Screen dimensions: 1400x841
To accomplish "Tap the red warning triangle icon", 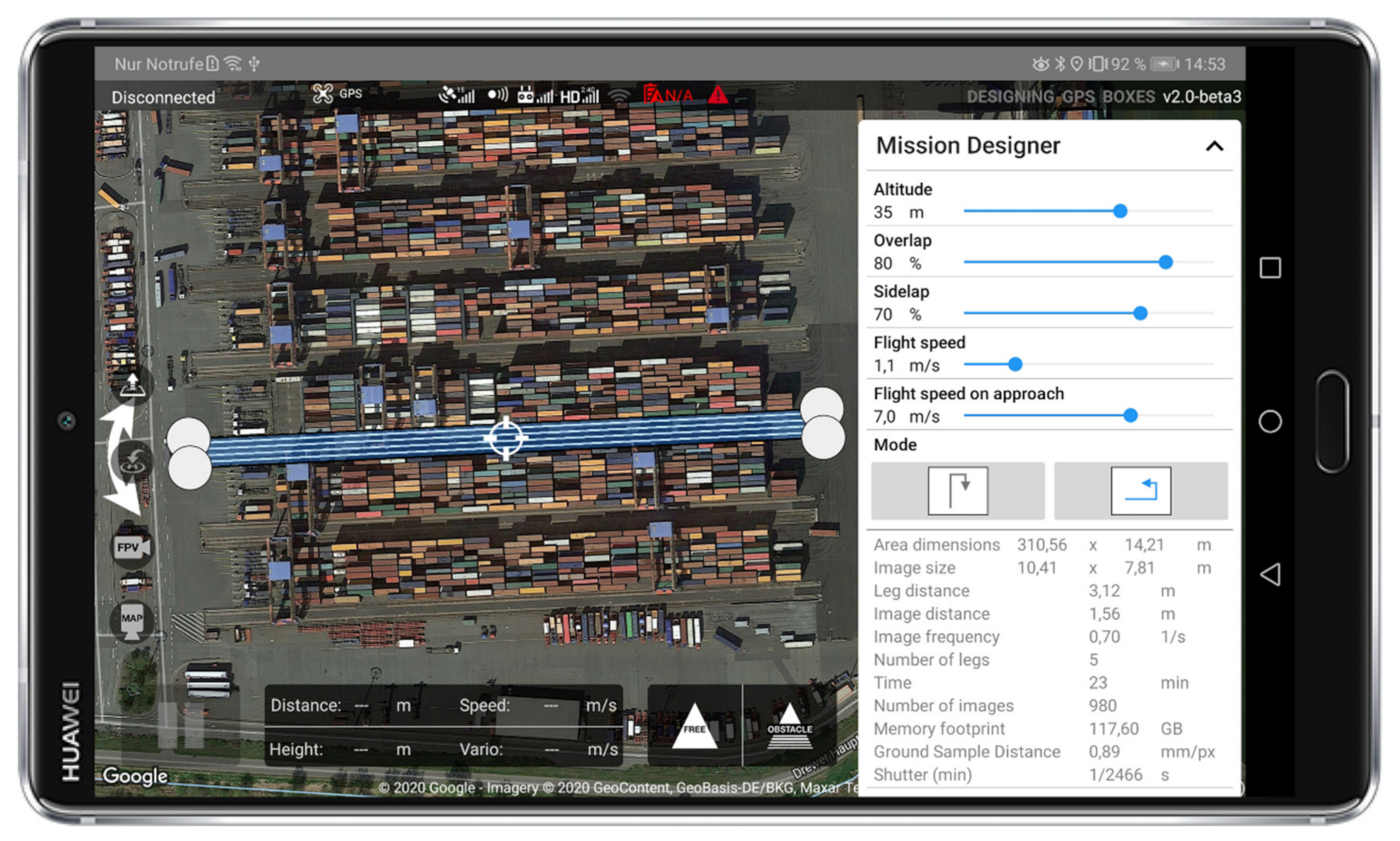I will (x=718, y=95).
